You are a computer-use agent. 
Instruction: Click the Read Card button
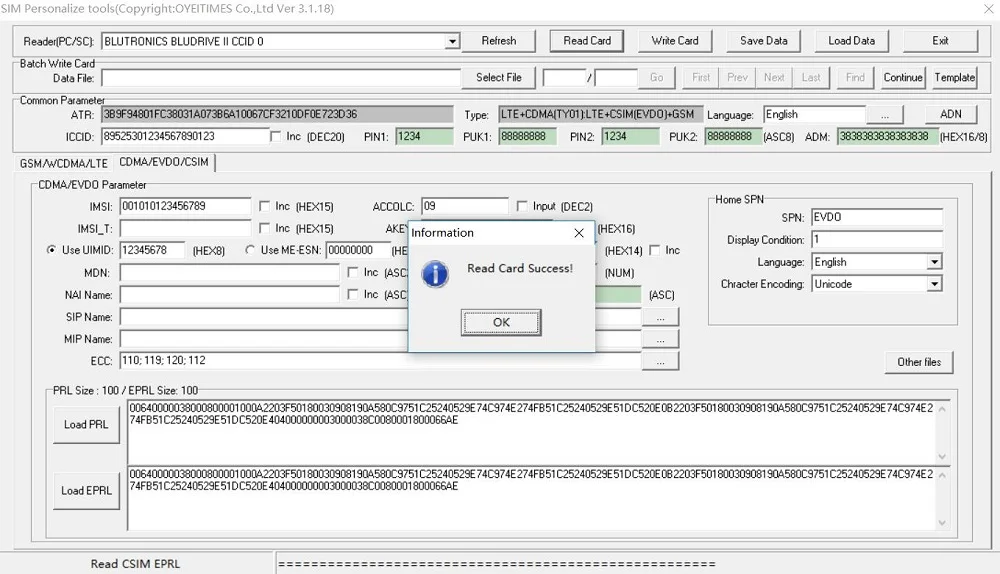pos(587,41)
